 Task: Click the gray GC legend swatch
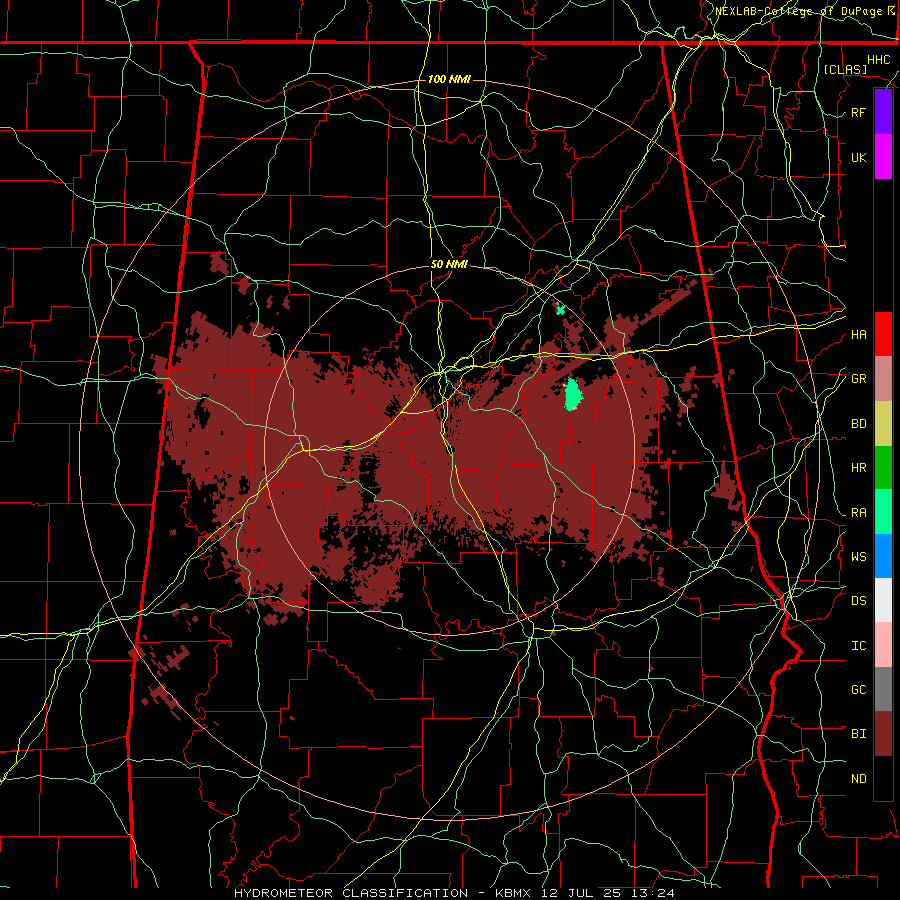tap(883, 689)
